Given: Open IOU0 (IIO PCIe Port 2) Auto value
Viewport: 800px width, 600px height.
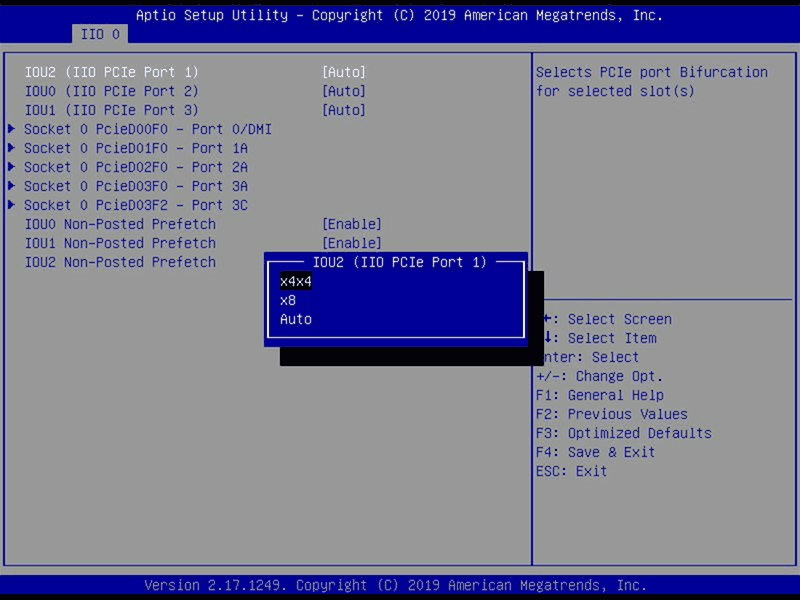Looking at the screenshot, I should pos(343,91).
